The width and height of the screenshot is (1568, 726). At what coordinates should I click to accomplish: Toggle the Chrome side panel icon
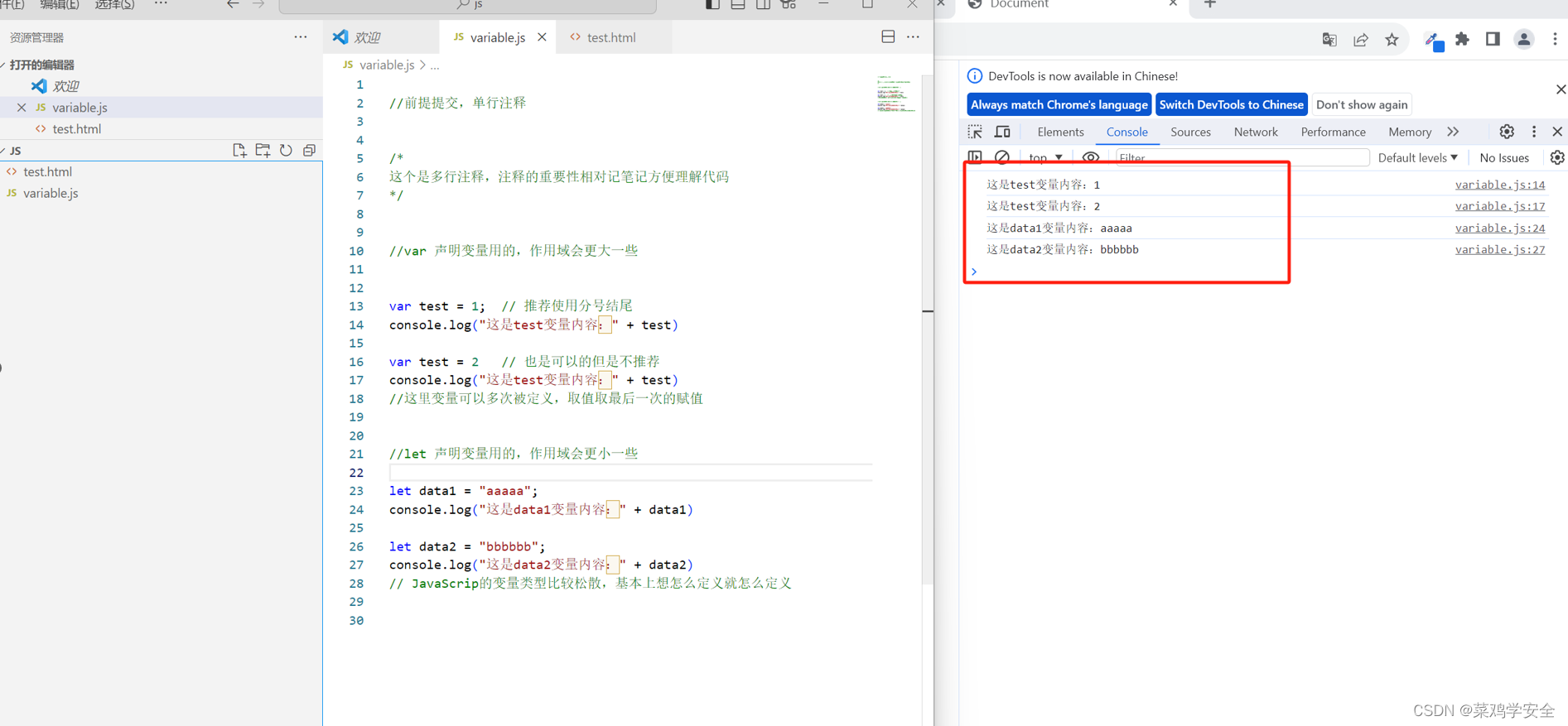[x=1493, y=39]
